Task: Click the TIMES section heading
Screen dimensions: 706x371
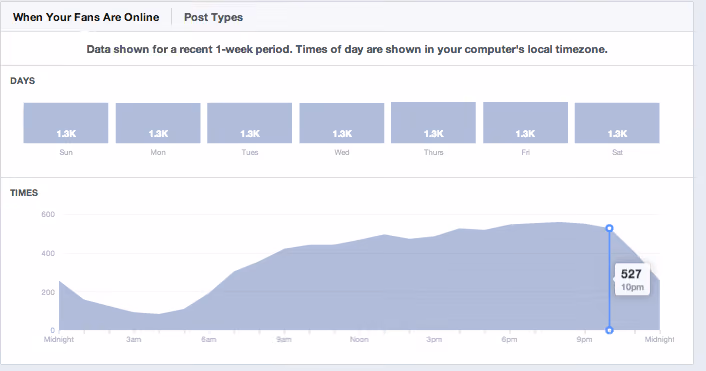Action: coord(24,193)
